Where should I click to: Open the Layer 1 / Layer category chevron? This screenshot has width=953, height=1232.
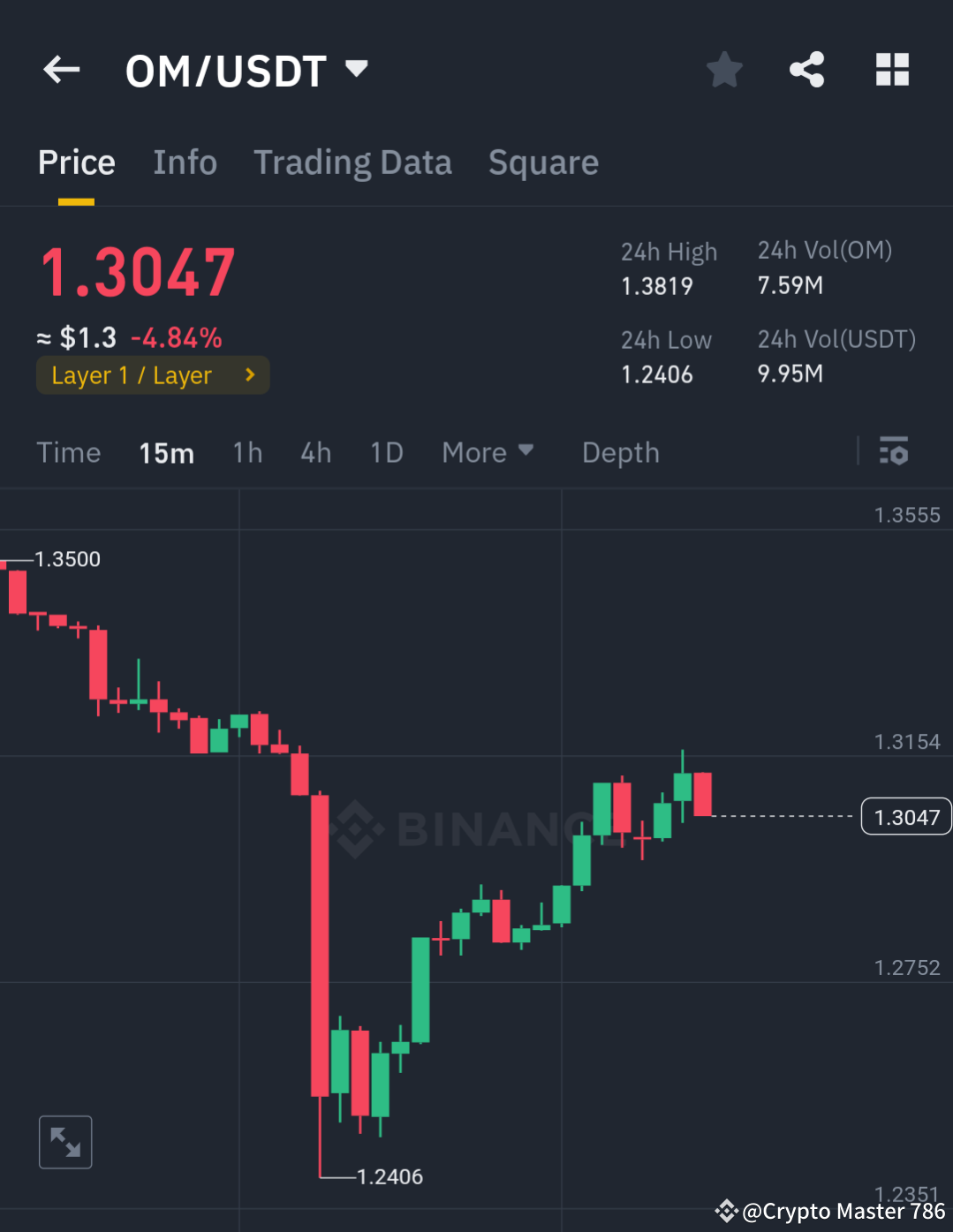[249, 374]
